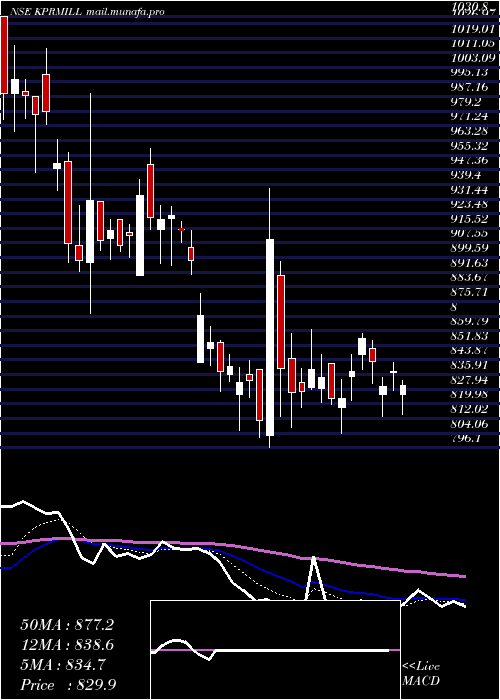Click the '<<Live MACD' label
This screenshot has height=700, width=500.
[421, 674]
